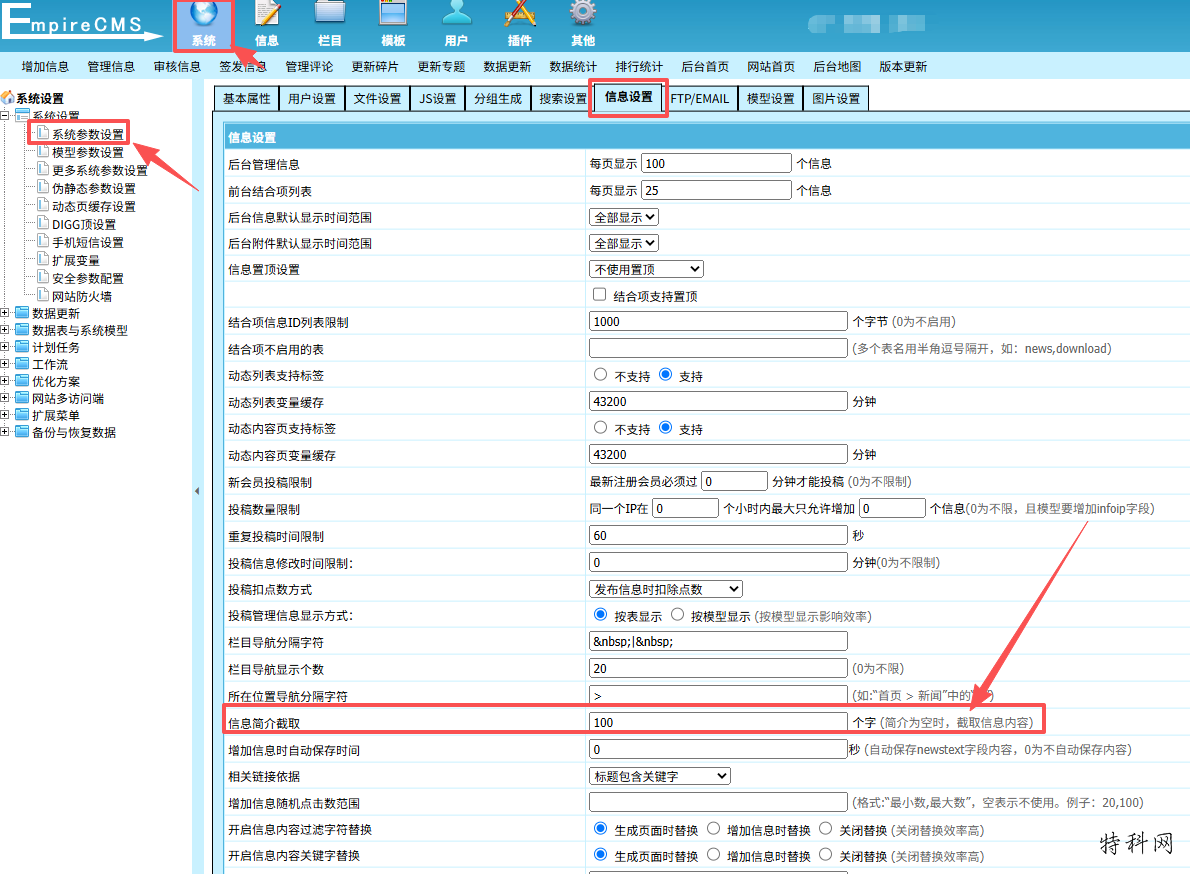Open 伪静态参数设置 in the sidebar tree
The height and width of the screenshot is (874, 1190).
[x=94, y=188]
